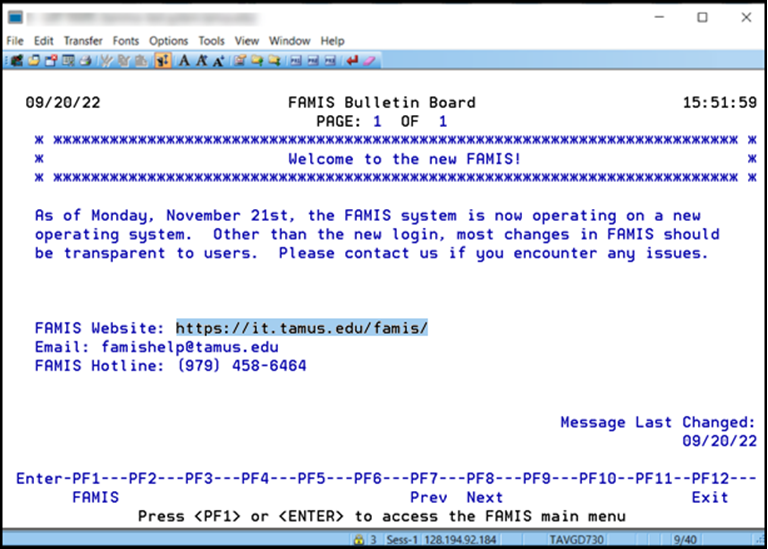Open the Transfer menu
The image size is (768, 549).
coord(83,41)
